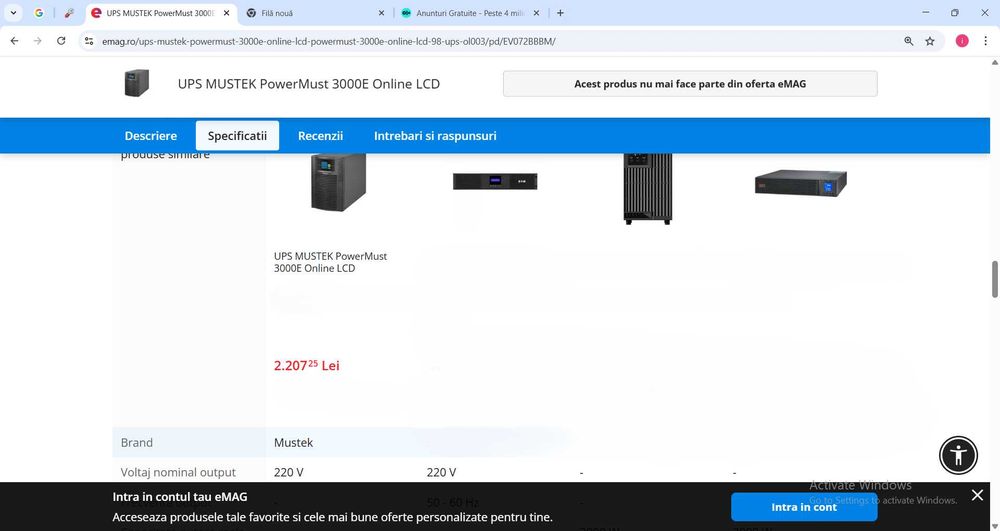Switch to the second pinned tab
This screenshot has height=531, width=1000.
[x=69, y=13]
